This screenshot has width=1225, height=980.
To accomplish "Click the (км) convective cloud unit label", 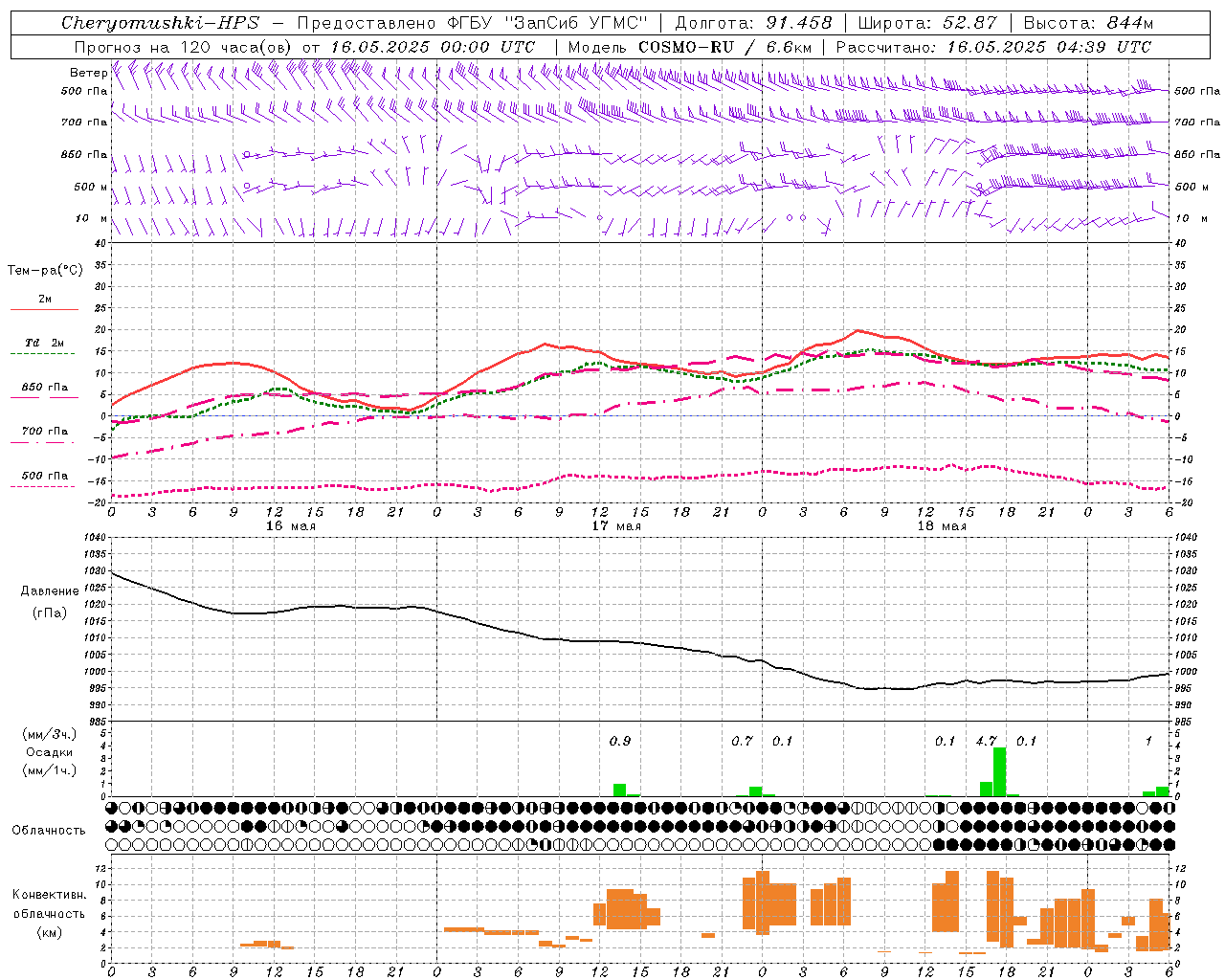I will [x=49, y=932].
